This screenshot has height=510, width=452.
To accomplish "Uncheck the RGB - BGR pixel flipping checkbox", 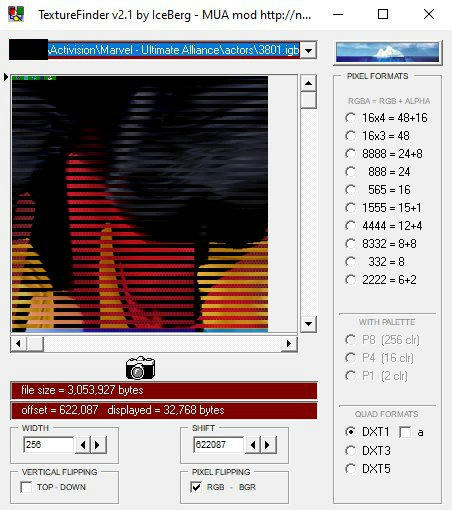I will [196, 487].
